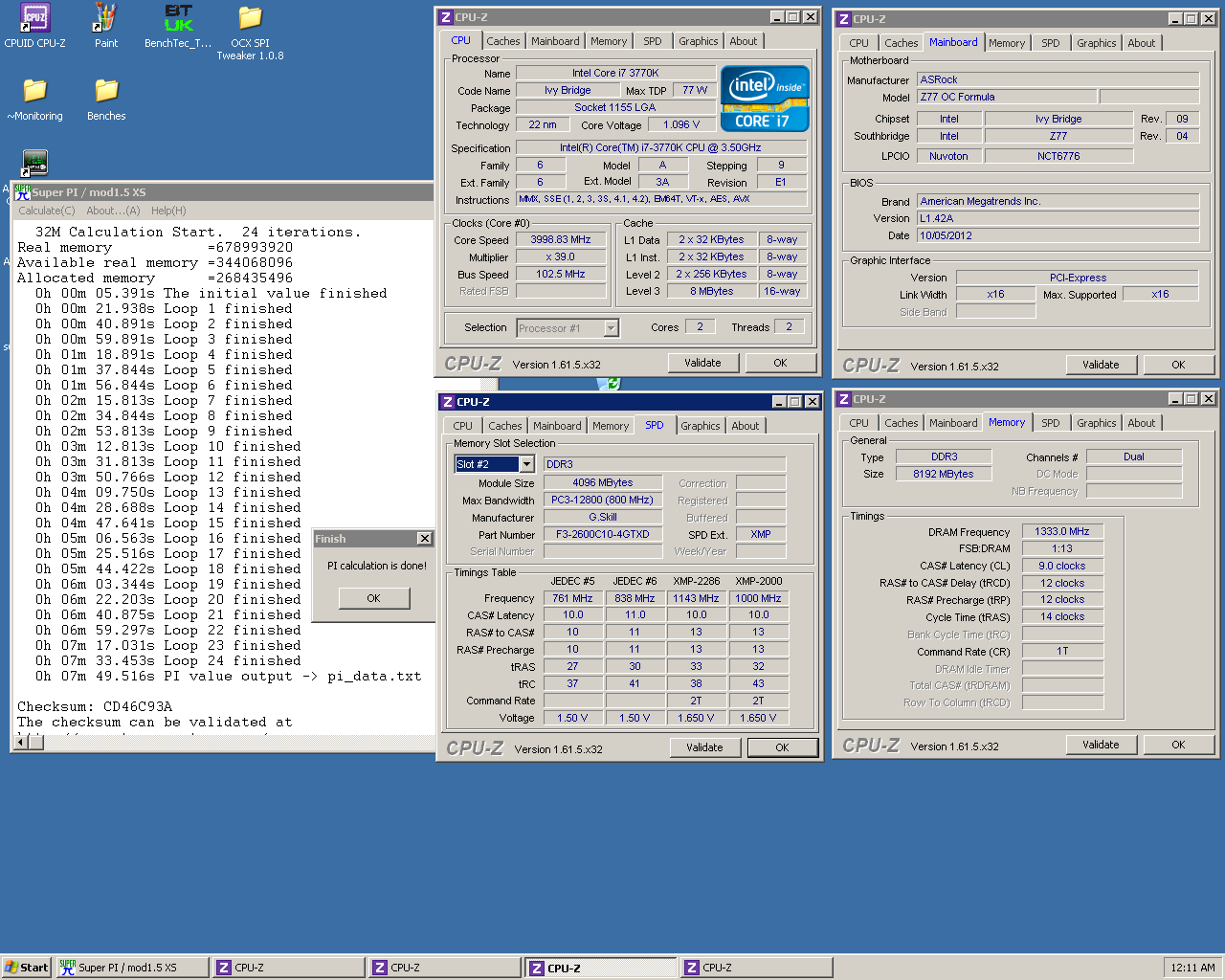Click the Super PI title bar pi icon
Image resolution: width=1225 pixels, height=980 pixels.
pos(22,191)
